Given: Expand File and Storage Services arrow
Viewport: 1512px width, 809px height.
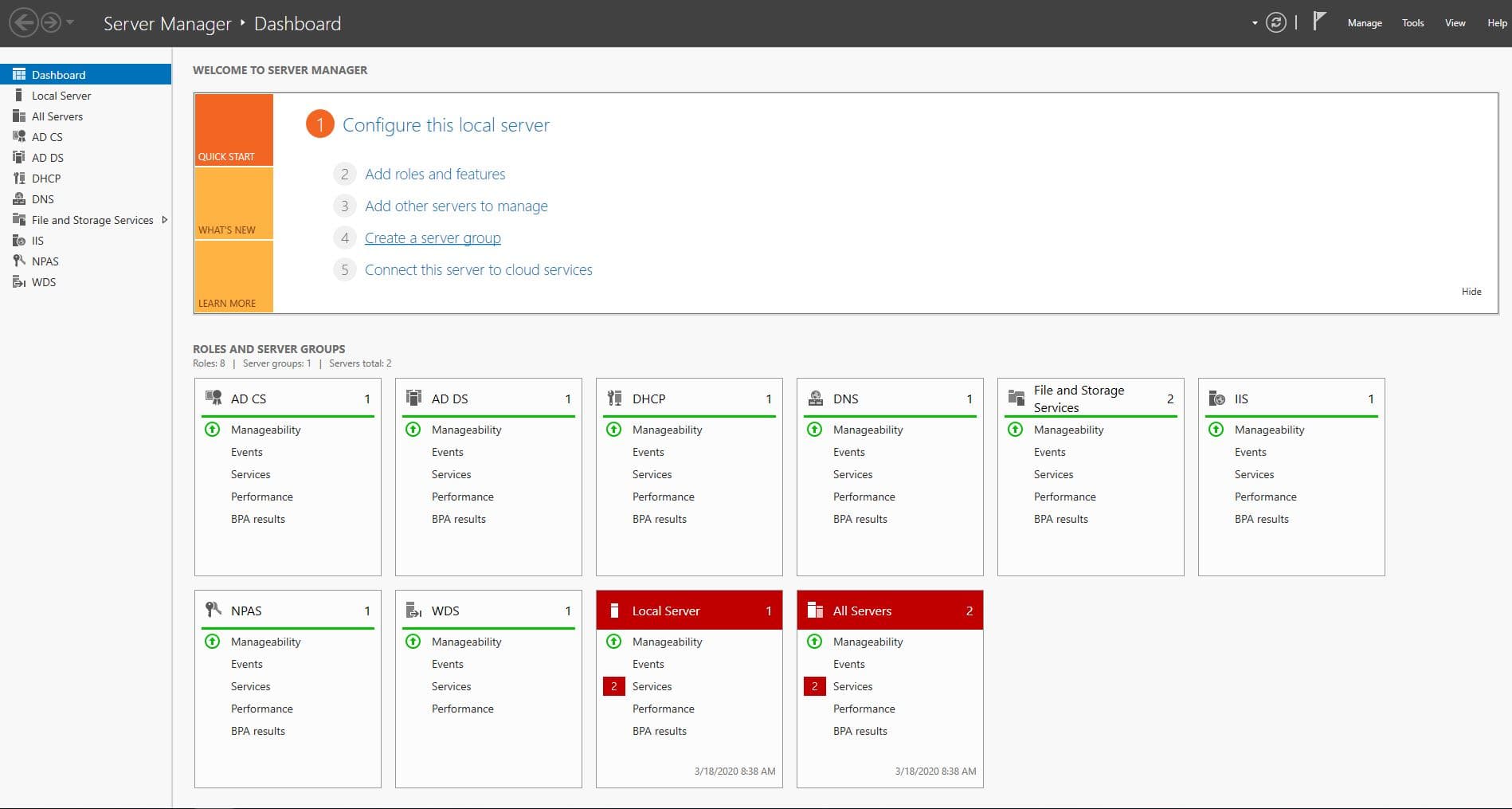Looking at the screenshot, I should pos(164,219).
